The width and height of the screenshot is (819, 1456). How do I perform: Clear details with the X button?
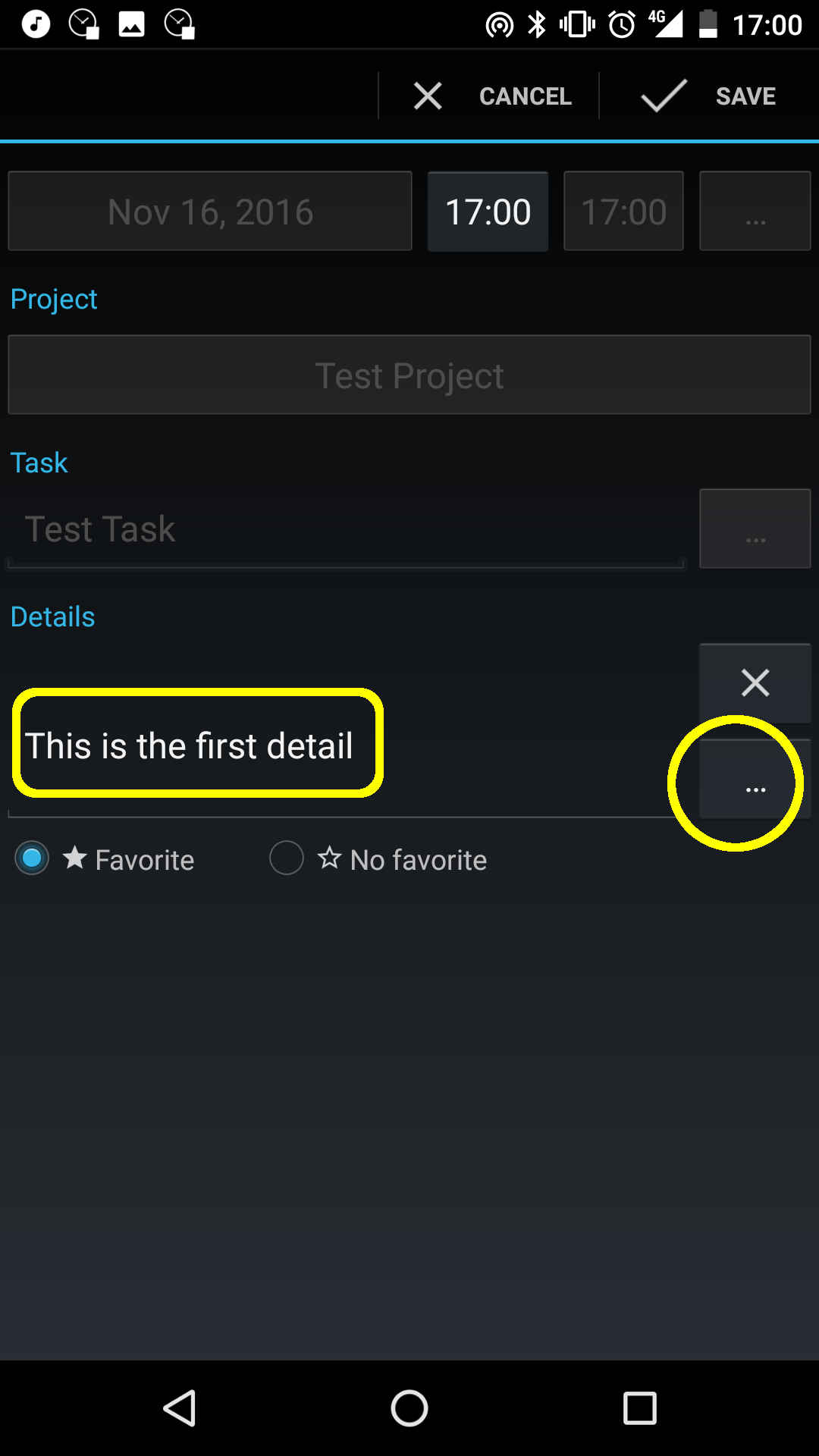click(755, 682)
